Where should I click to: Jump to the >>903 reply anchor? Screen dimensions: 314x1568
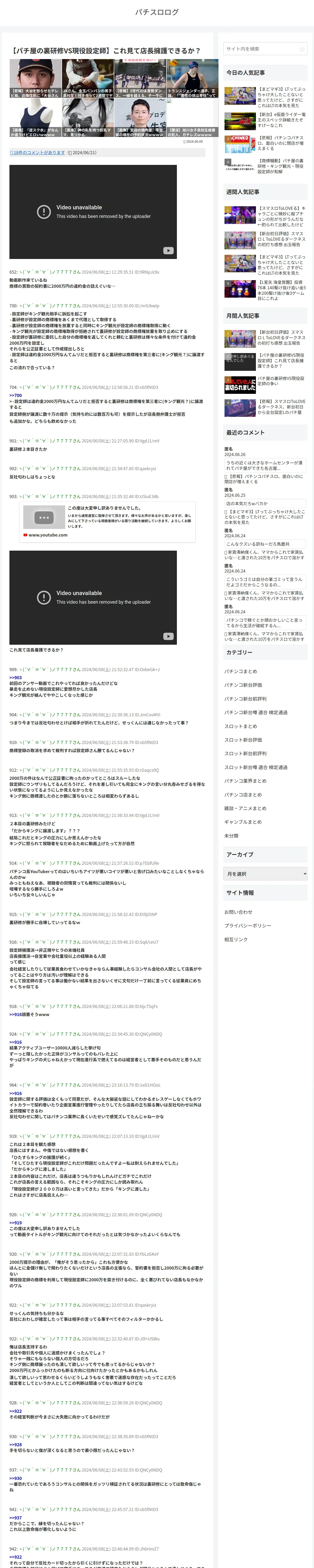click(x=15, y=677)
